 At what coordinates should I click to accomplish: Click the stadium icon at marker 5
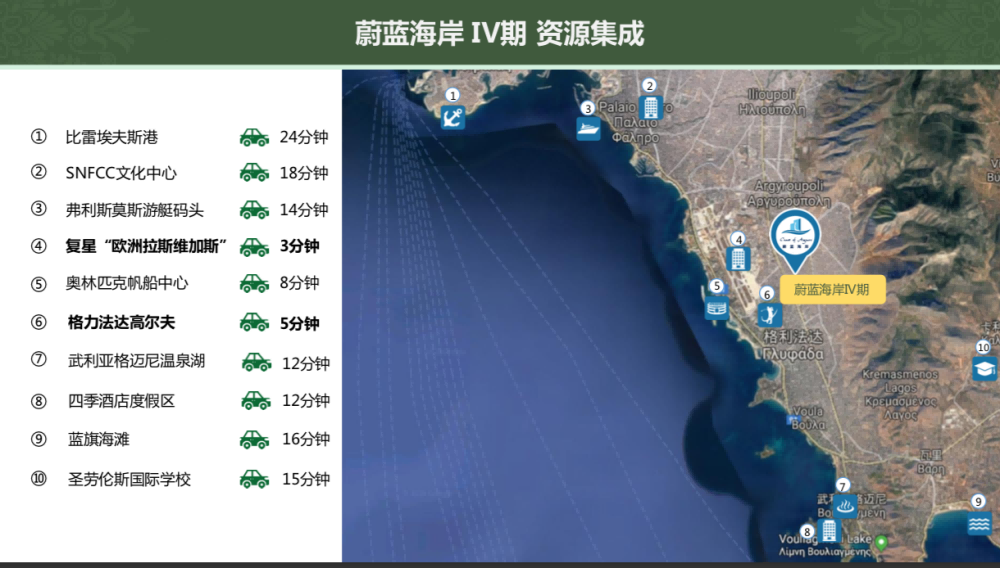point(717,308)
